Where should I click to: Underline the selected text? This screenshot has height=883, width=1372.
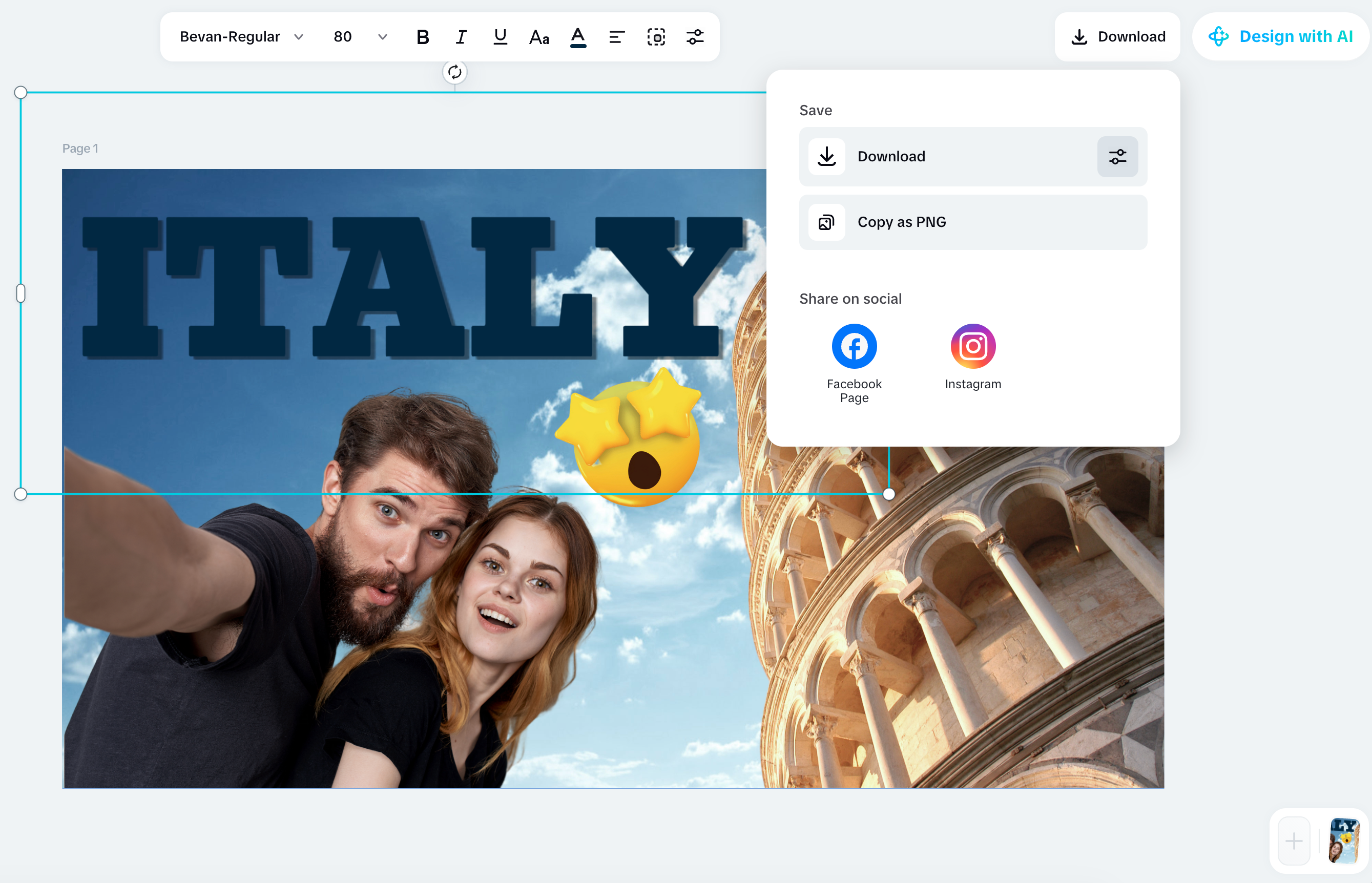point(500,37)
